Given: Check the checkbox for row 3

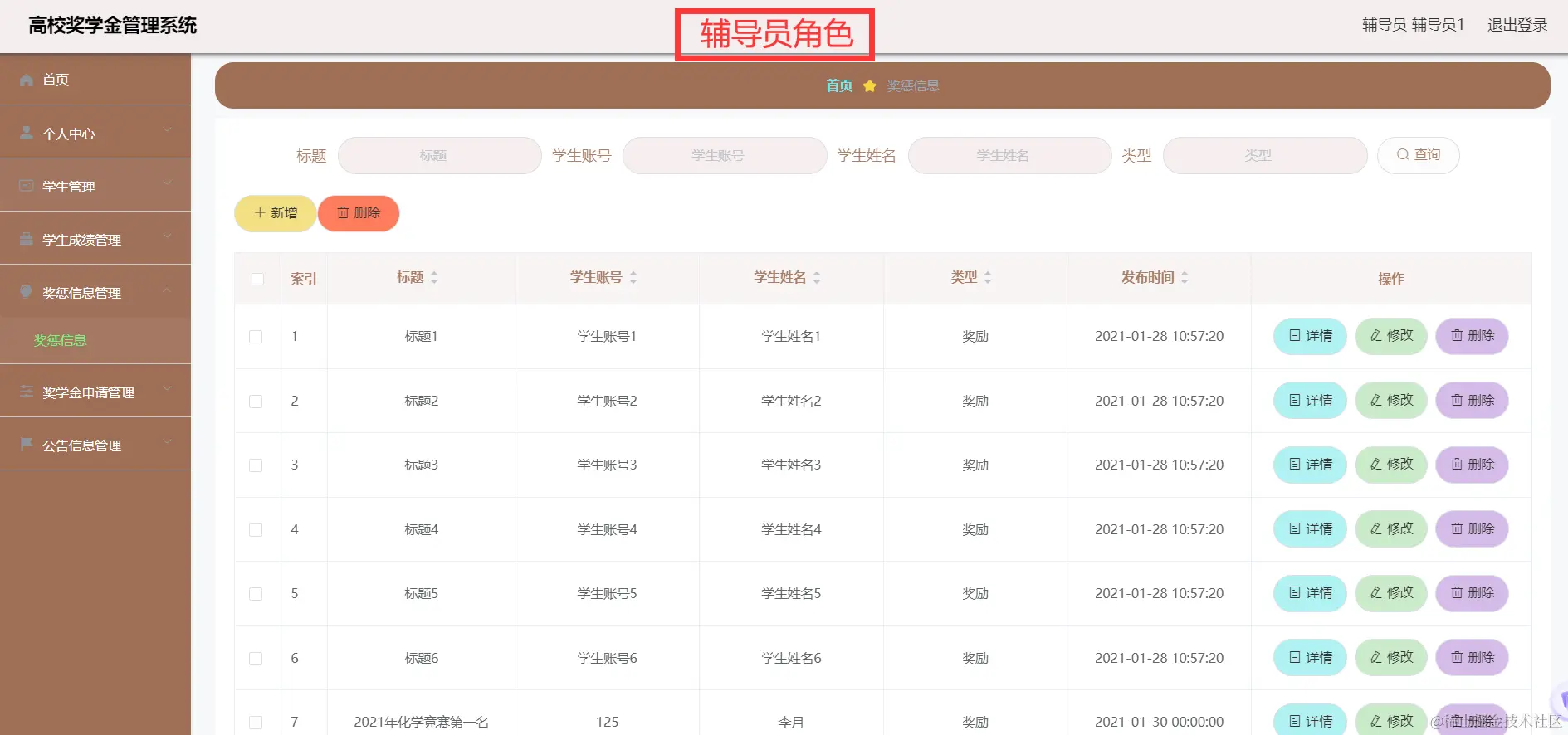Looking at the screenshot, I should pyautogui.click(x=256, y=465).
